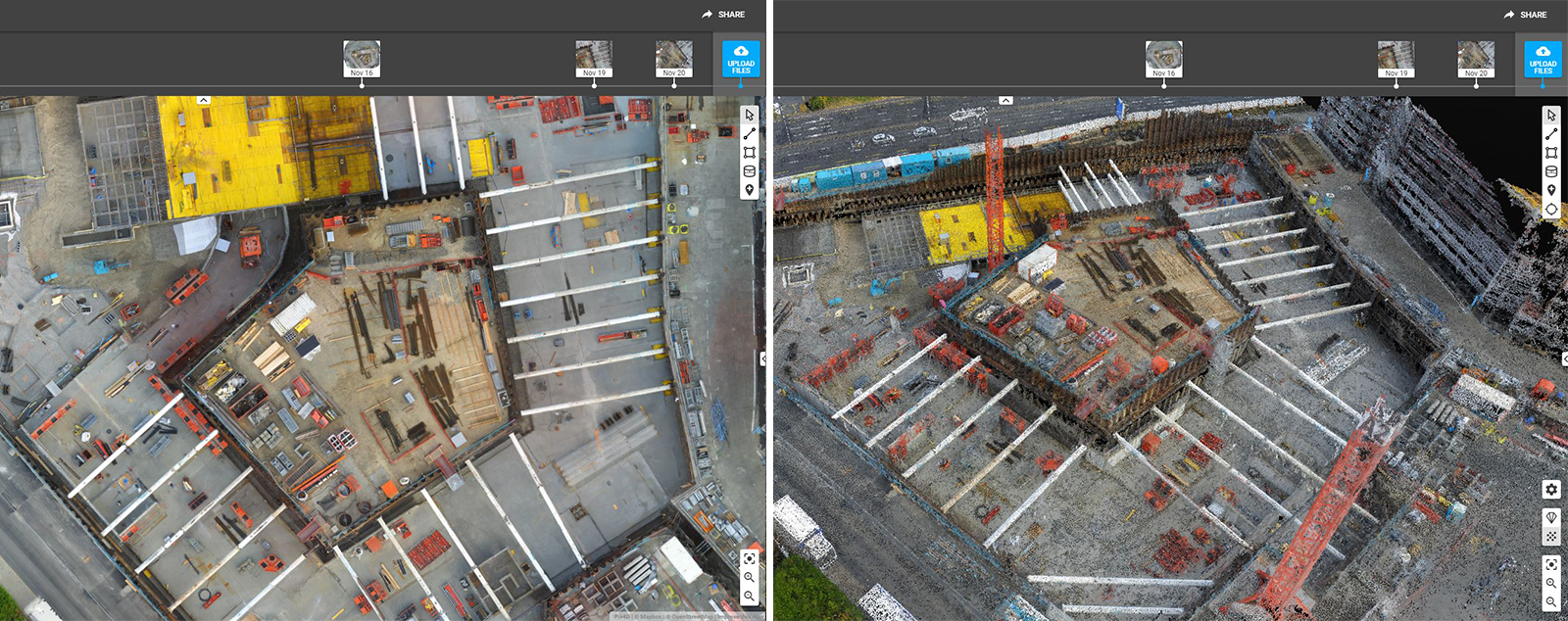Collapse timeline using chevron above 3D view
This screenshot has width=1568, height=621.
click(x=1005, y=100)
